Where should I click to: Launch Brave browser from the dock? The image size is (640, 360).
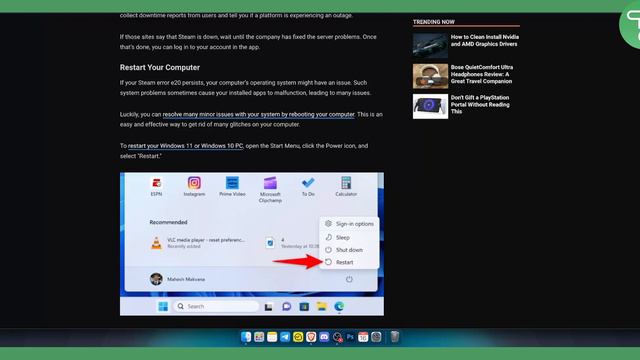click(311, 337)
